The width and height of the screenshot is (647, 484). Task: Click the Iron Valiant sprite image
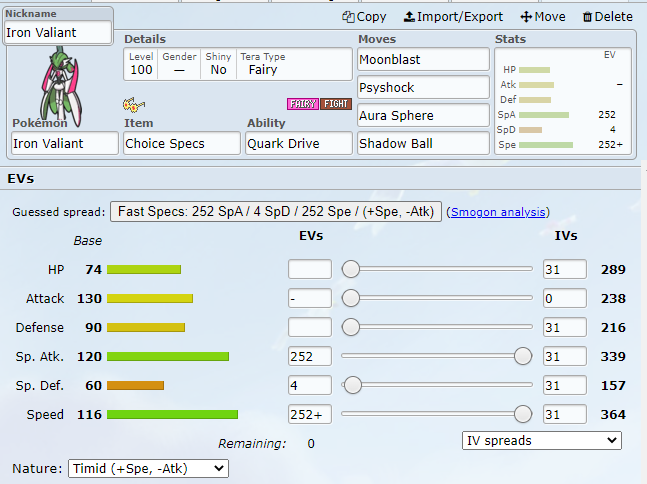point(61,85)
